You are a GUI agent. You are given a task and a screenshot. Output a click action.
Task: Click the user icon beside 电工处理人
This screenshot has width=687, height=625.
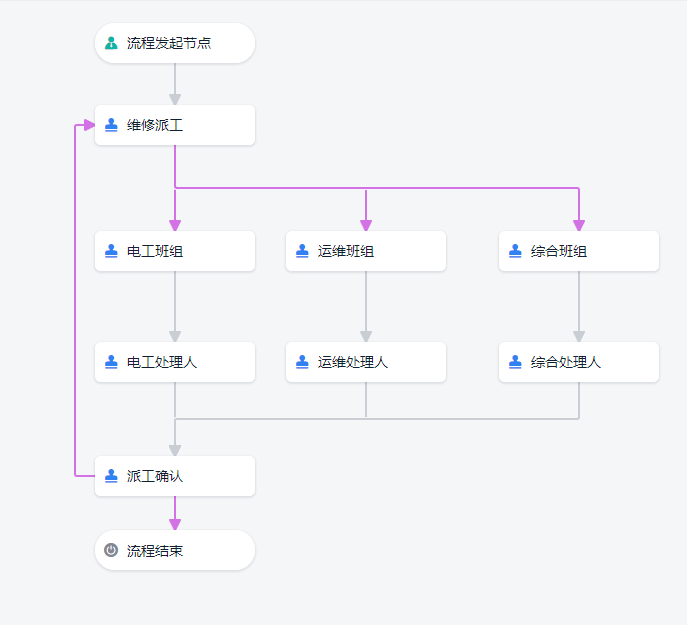pos(111,362)
